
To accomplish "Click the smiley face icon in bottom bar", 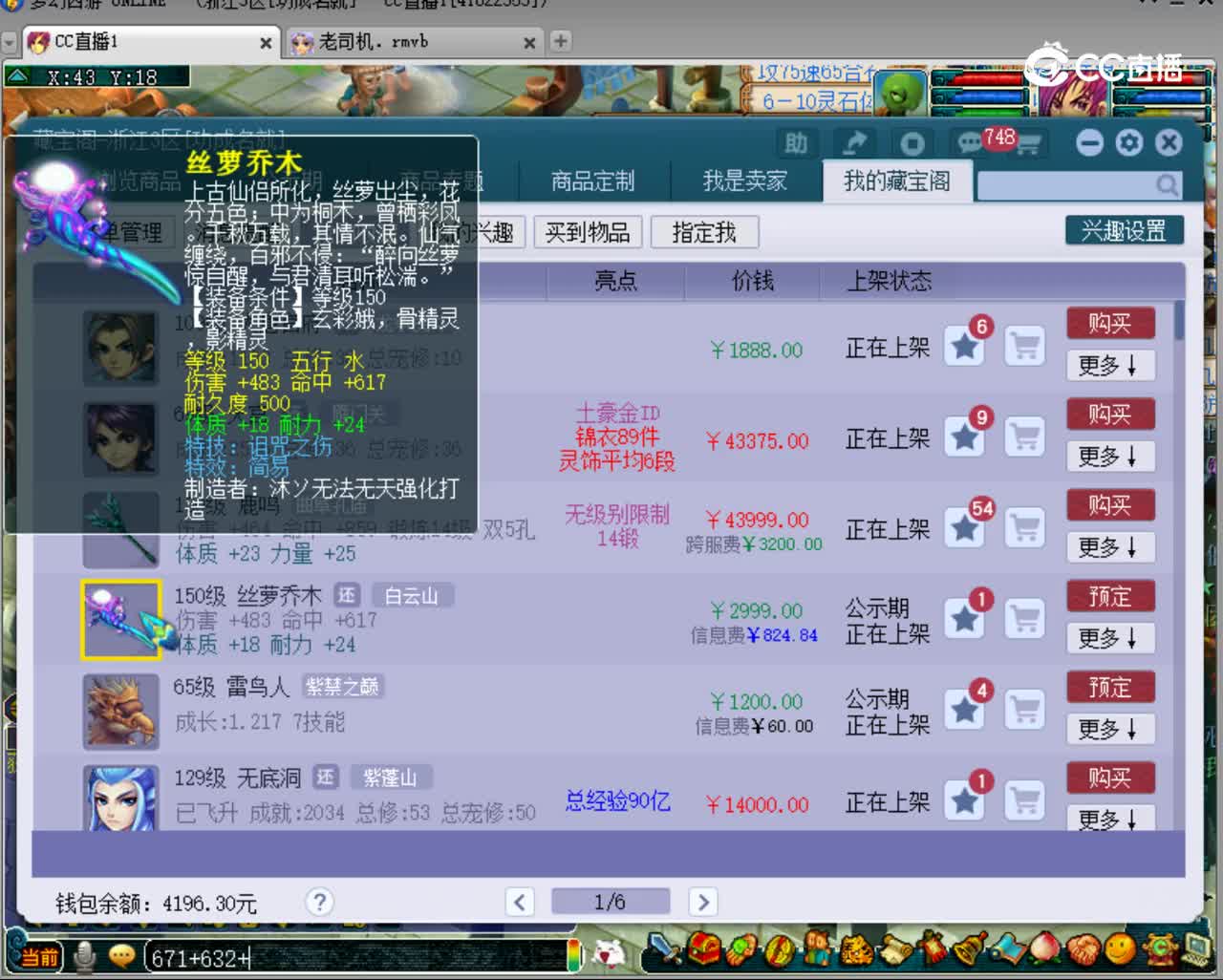I will click(1120, 949).
